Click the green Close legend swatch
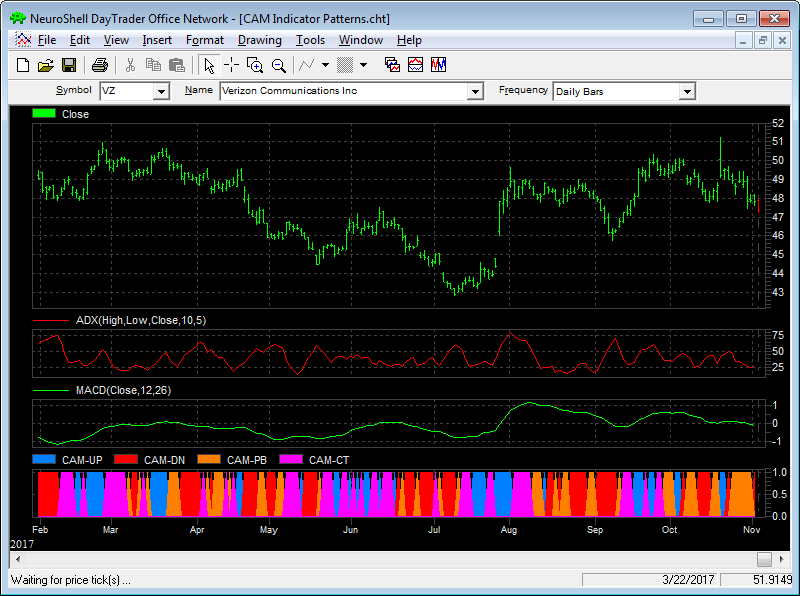 (x=44, y=113)
